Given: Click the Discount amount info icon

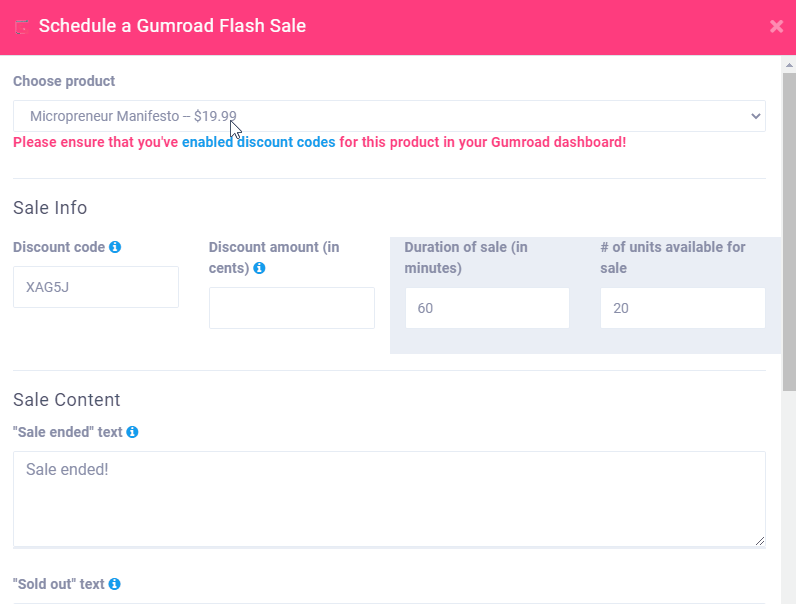Looking at the screenshot, I should point(259,268).
